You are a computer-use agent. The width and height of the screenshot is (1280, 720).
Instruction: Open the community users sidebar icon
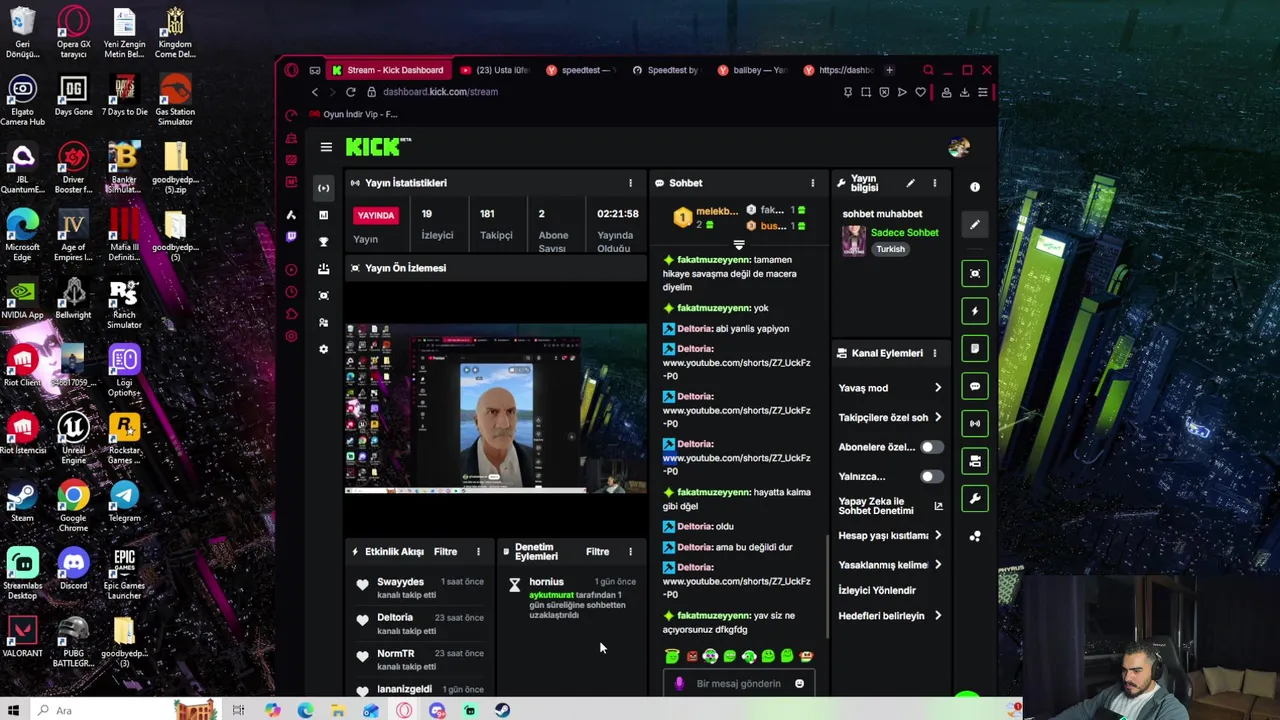tap(323, 322)
